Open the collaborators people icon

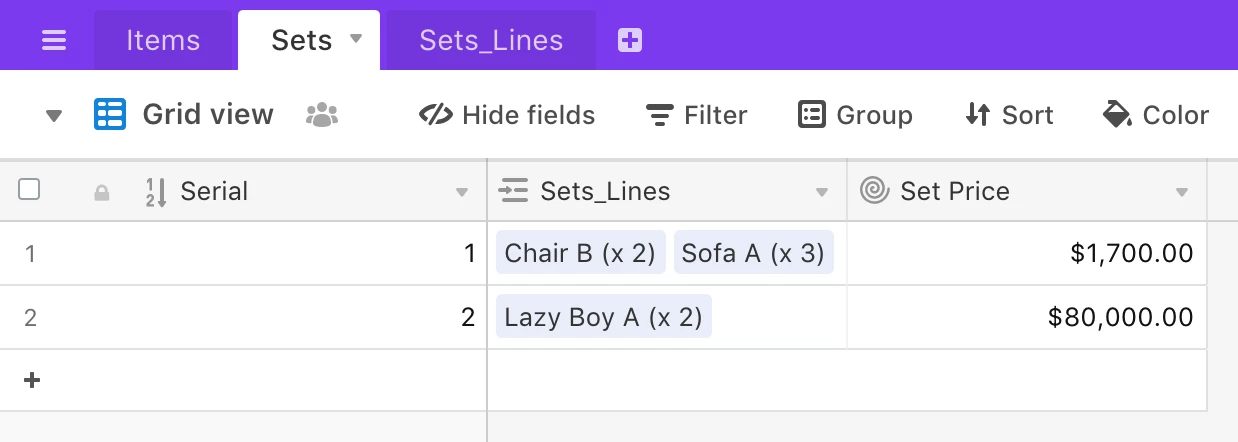(x=321, y=115)
